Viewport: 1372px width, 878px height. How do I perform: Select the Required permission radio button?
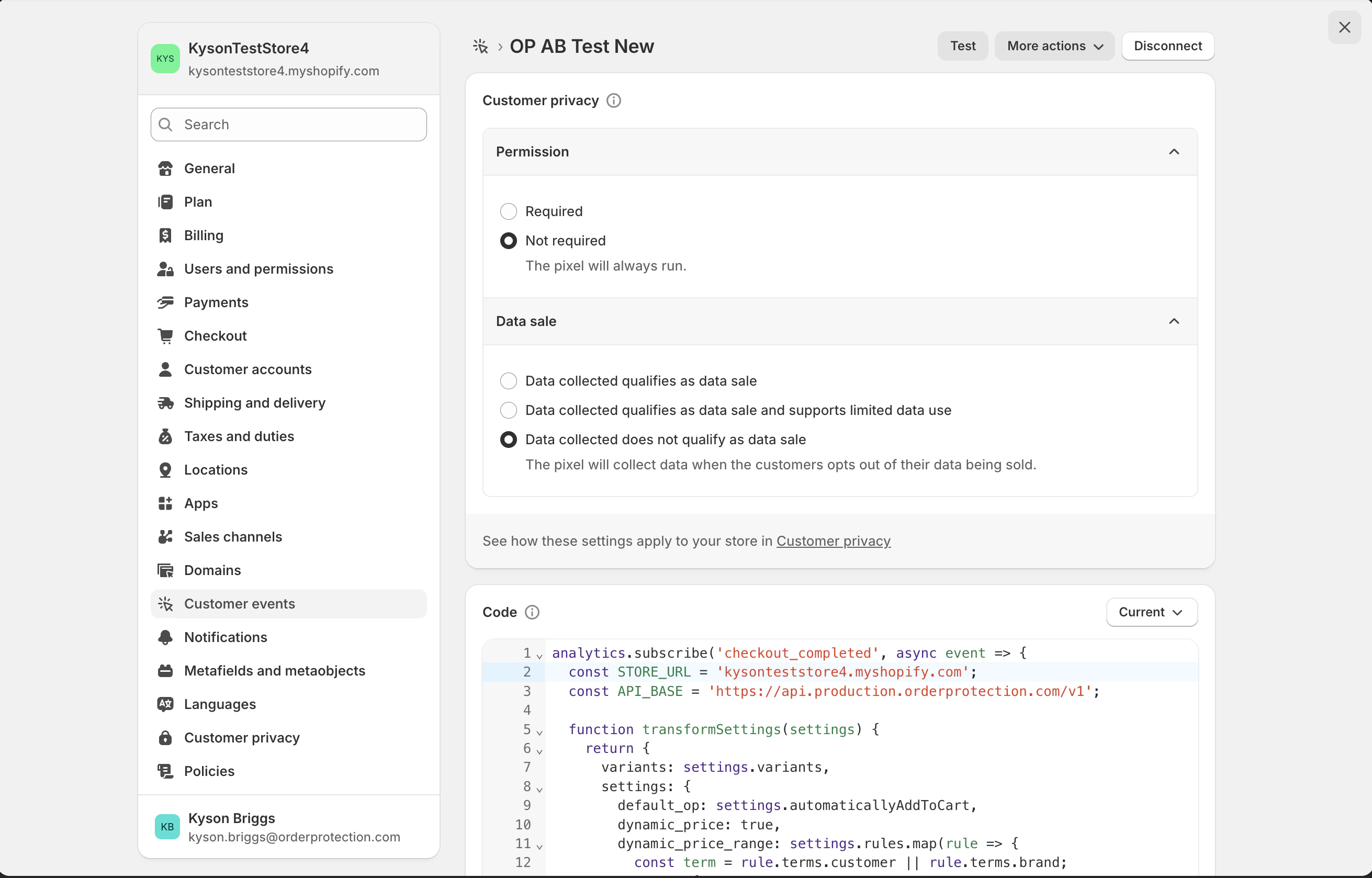tap(508, 211)
